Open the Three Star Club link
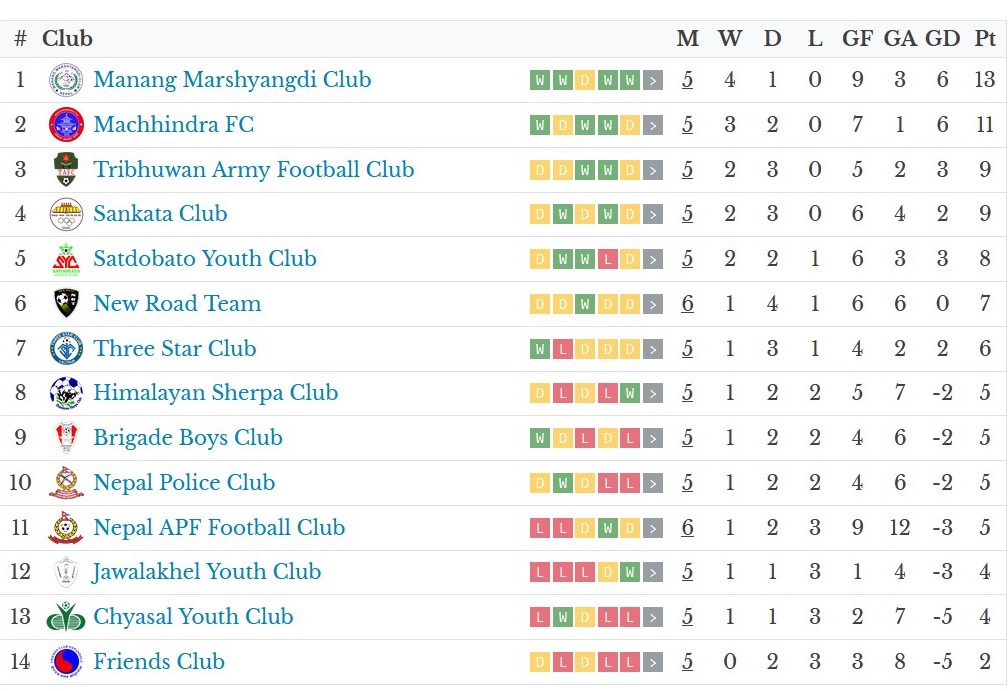This screenshot has width=1008, height=691. coord(175,349)
